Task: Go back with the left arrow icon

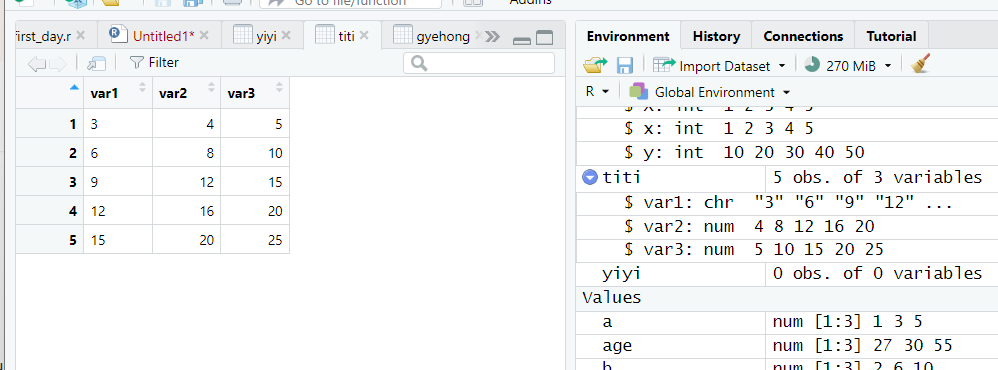Action: click(37, 63)
